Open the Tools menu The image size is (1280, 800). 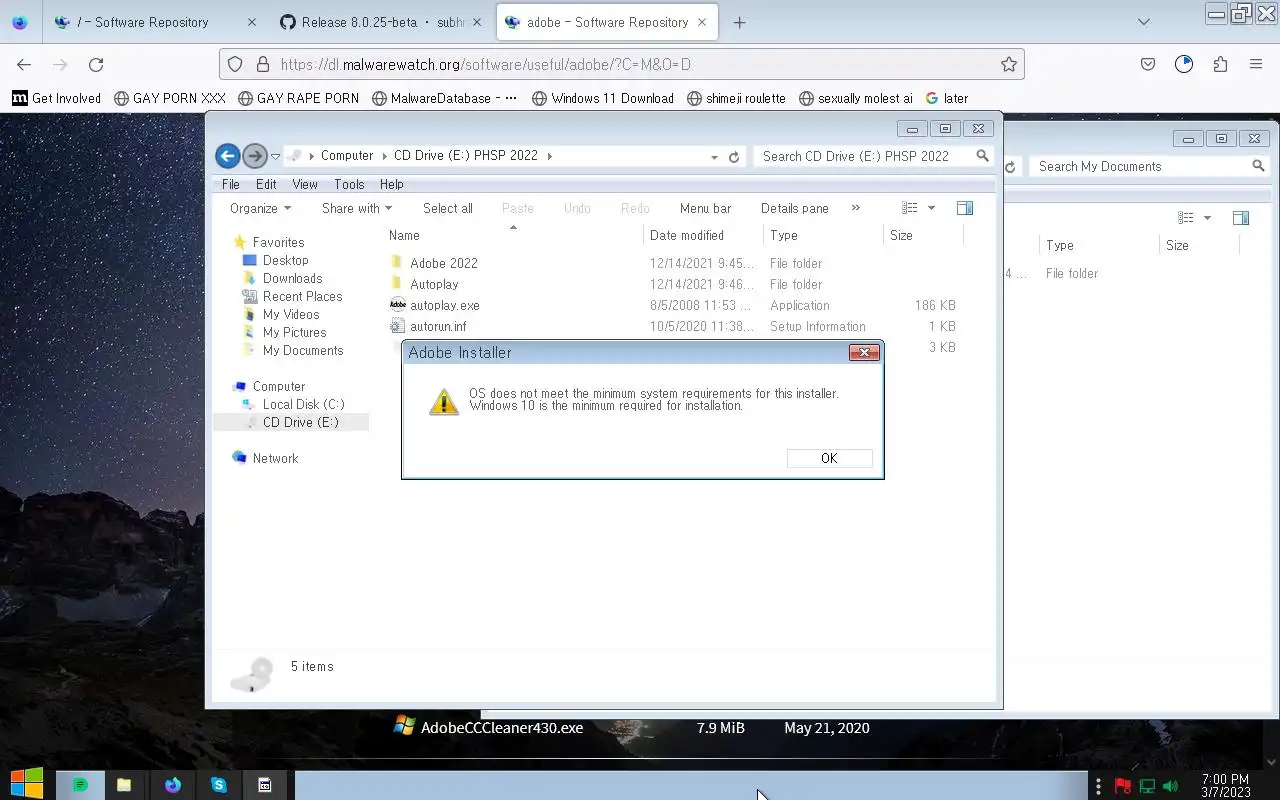coord(349,184)
